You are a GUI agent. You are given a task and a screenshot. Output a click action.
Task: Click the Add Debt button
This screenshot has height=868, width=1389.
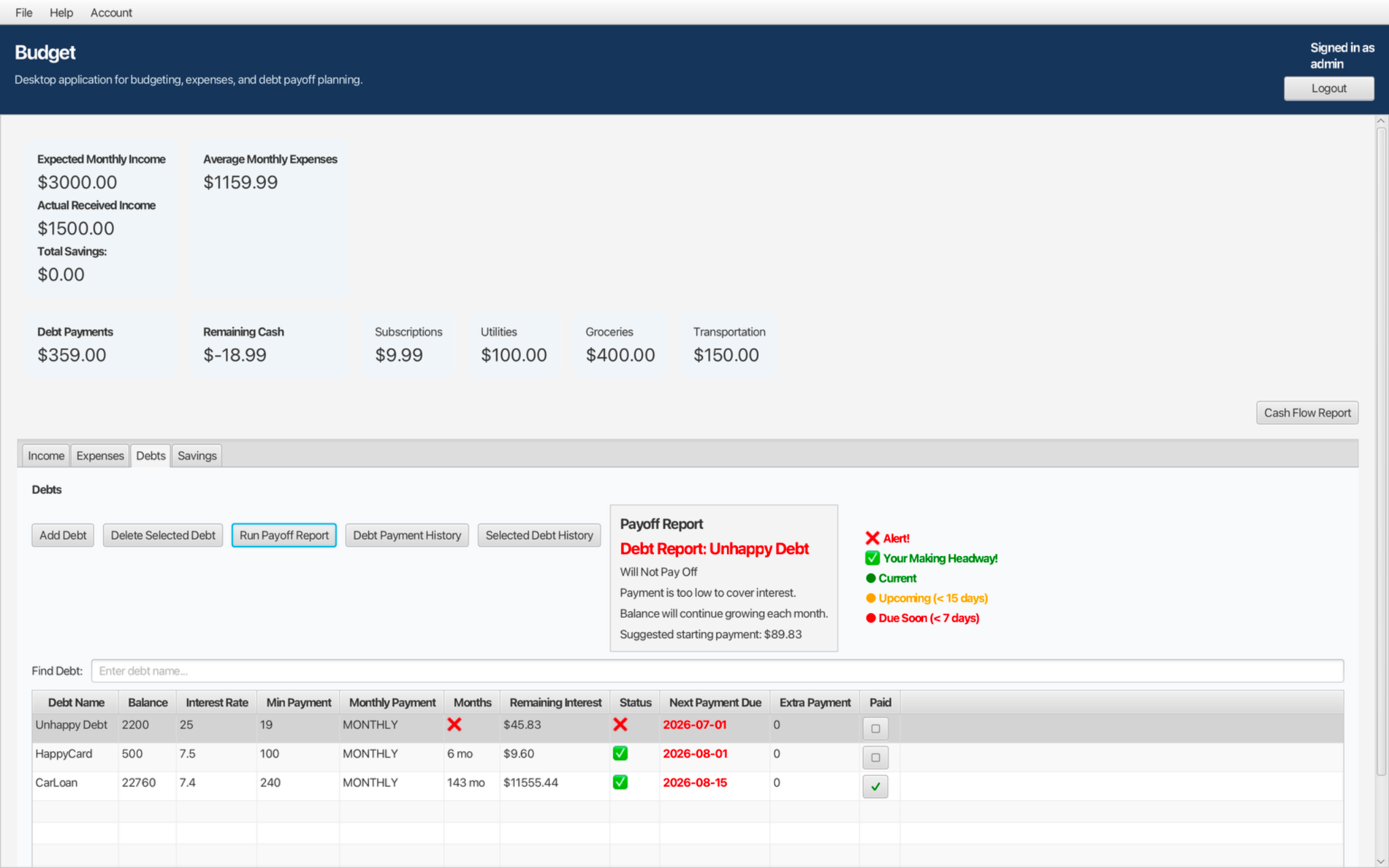tap(63, 535)
